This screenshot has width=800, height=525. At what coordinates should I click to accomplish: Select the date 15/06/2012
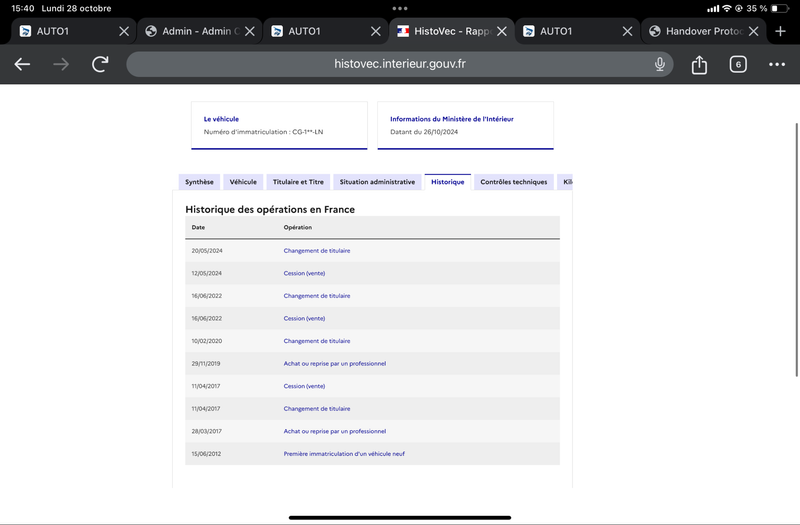click(x=206, y=454)
